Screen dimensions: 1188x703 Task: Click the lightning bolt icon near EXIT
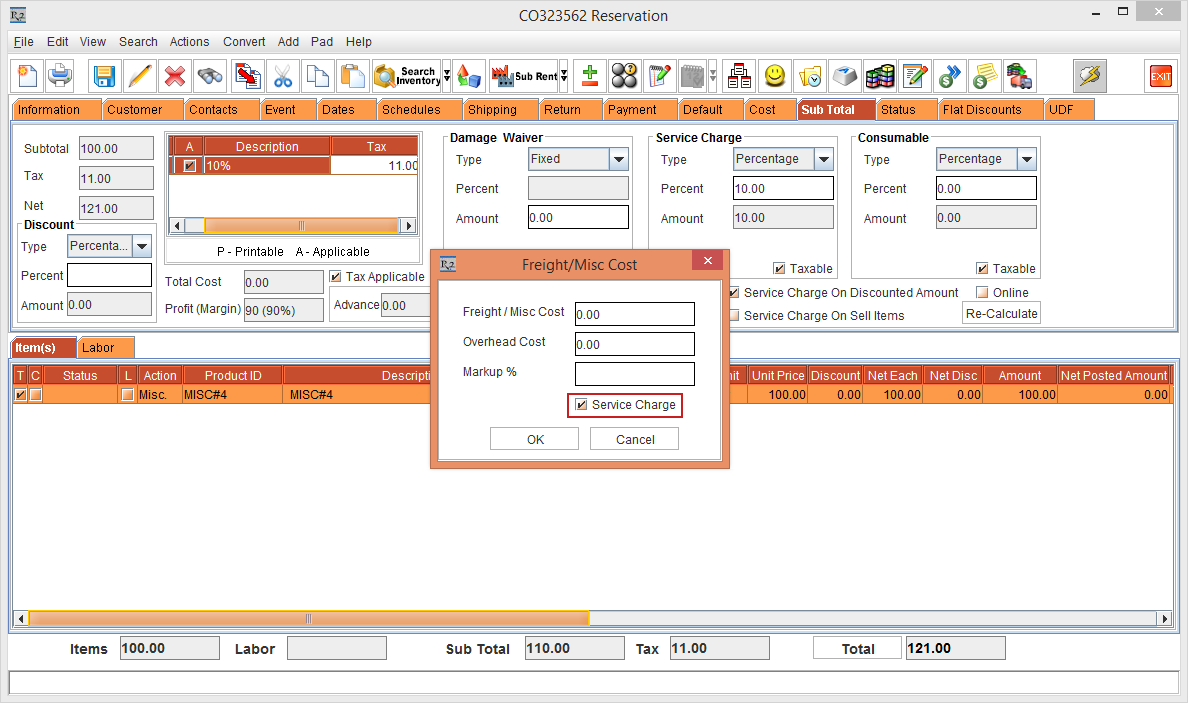[1089, 75]
